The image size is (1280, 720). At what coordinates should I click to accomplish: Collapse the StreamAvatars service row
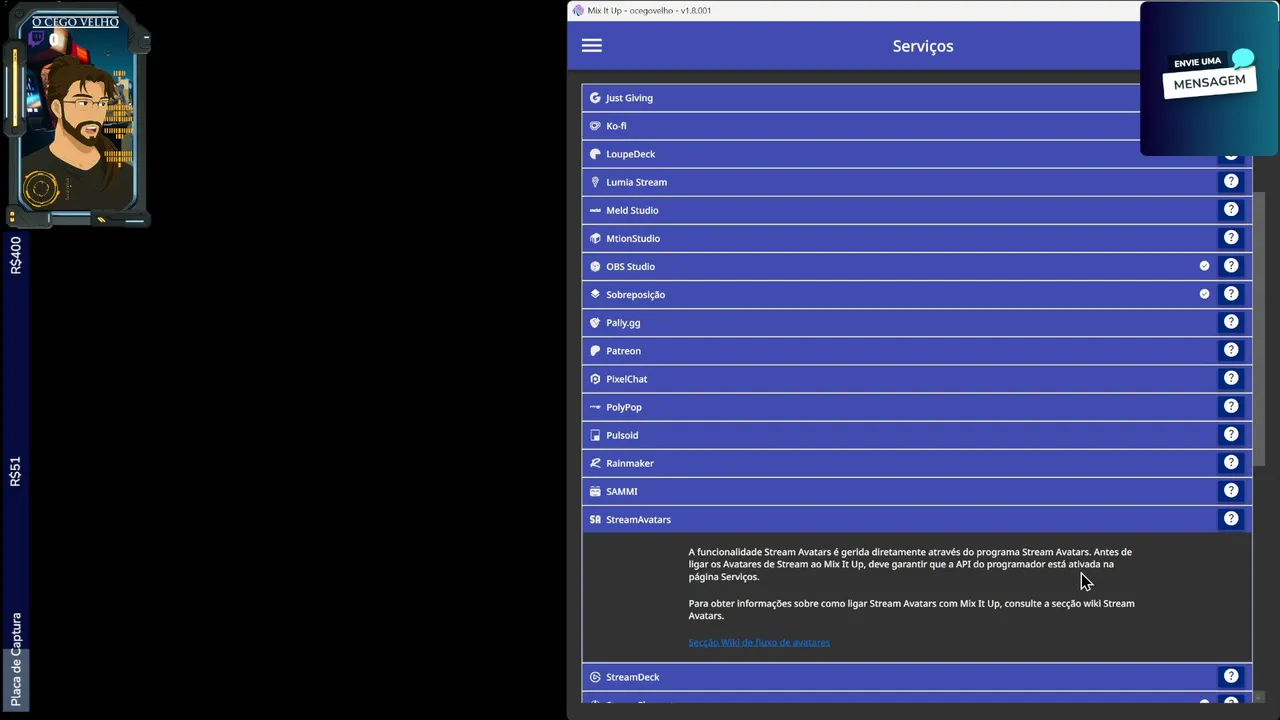click(x=916, y=519)
